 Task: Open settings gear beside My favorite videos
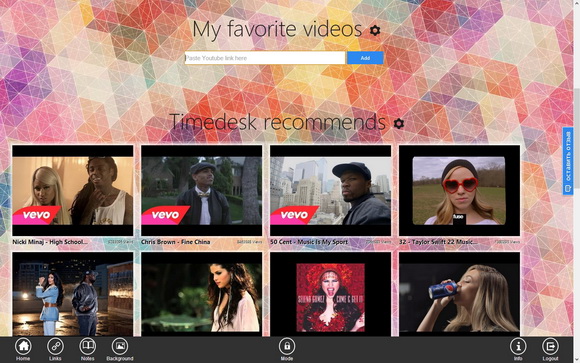[375, 30]
